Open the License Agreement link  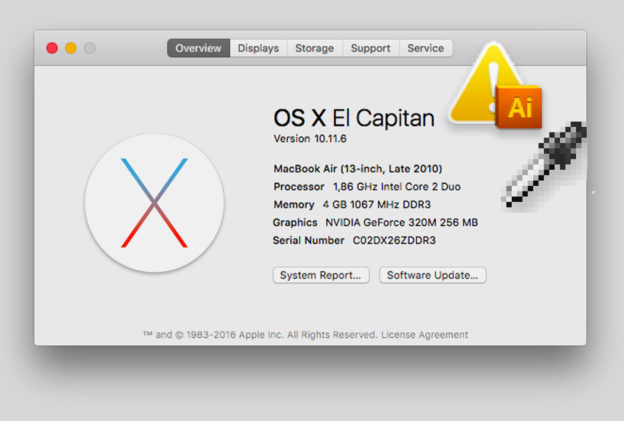[424, 335]
